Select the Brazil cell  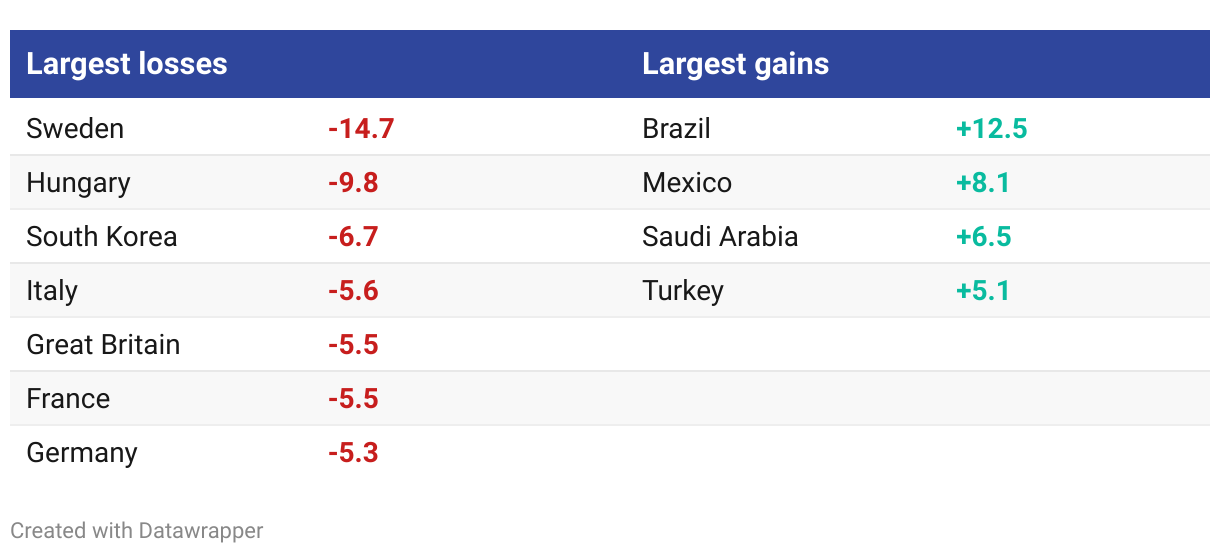677,129
